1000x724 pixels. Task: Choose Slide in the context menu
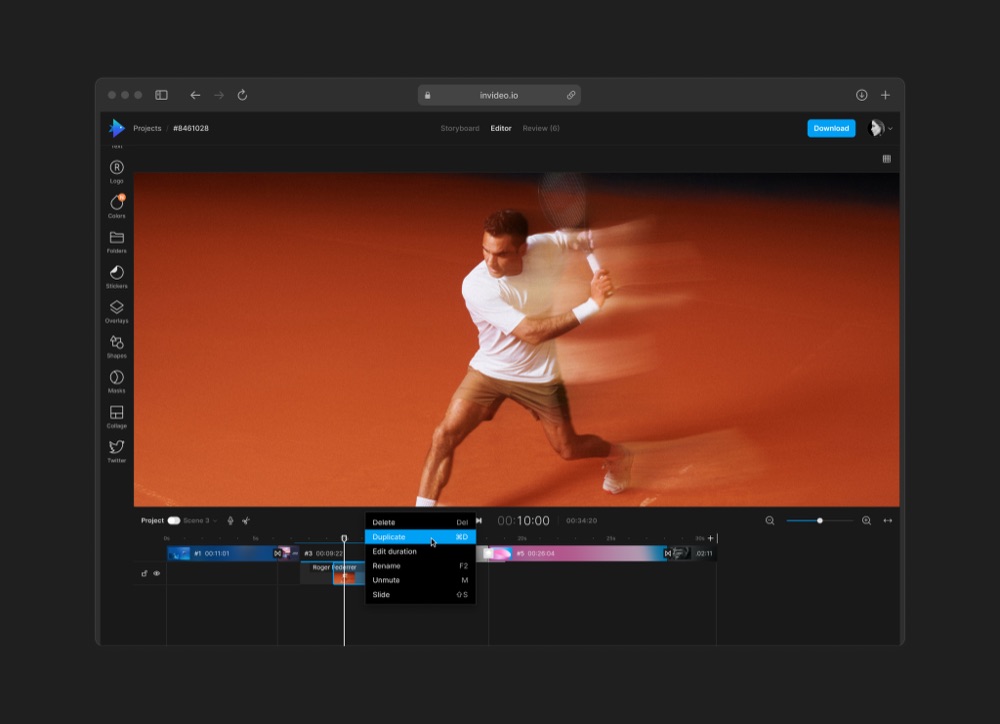(420, 595)
